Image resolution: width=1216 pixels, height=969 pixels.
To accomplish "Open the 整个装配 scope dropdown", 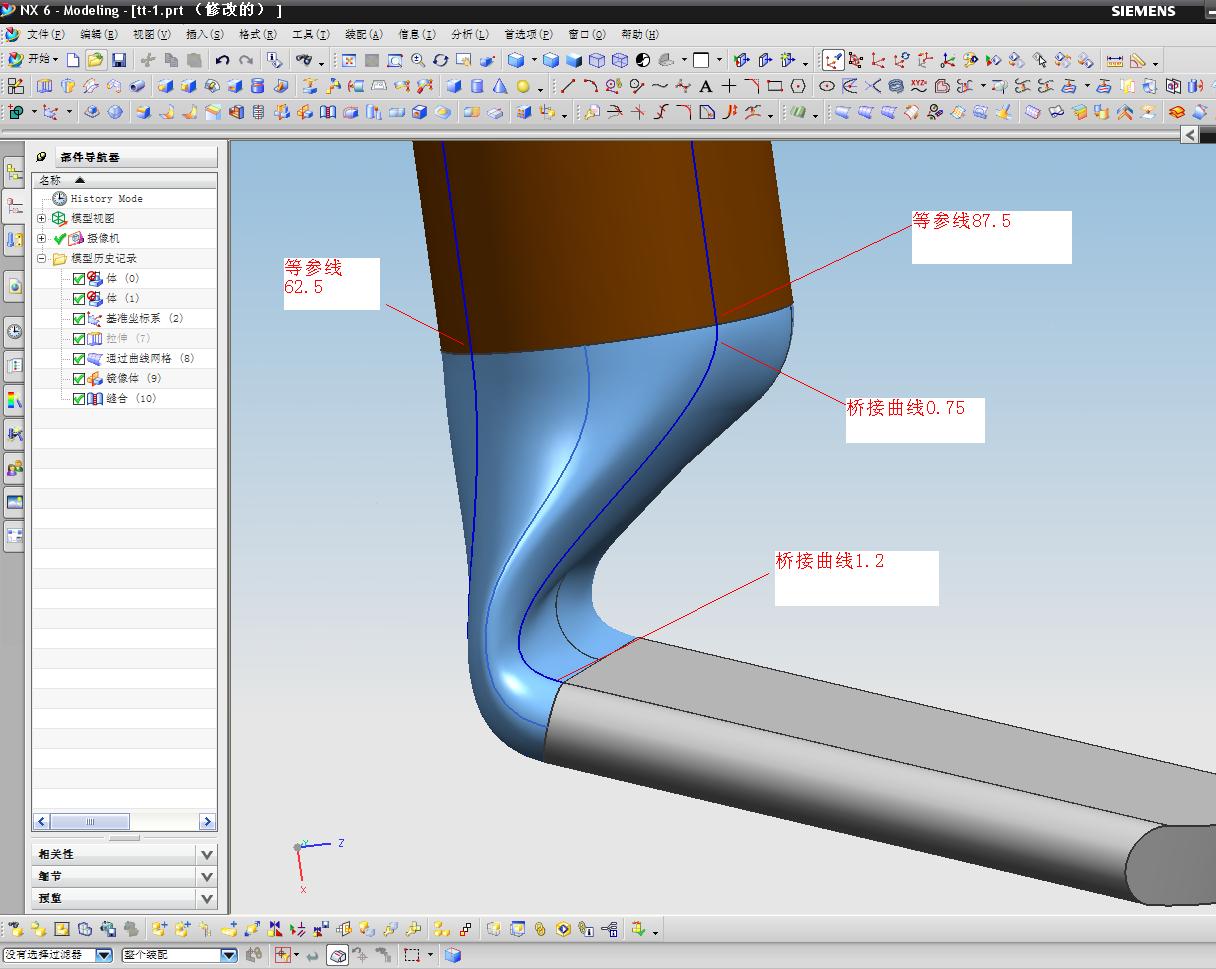I will click(x=228, y=955).
